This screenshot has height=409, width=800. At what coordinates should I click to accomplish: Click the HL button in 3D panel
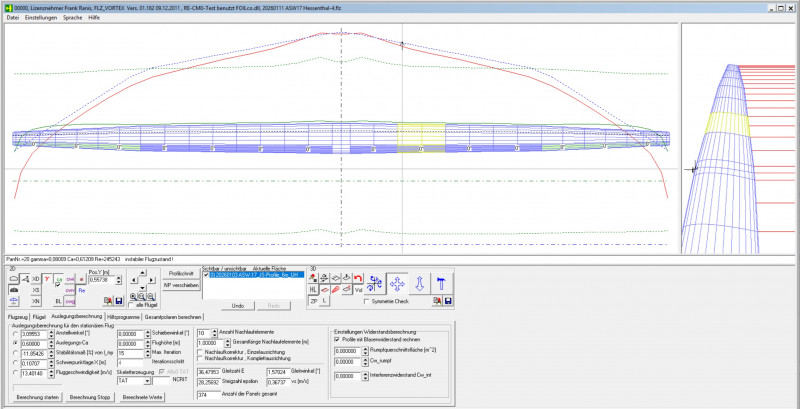[313, 288]
